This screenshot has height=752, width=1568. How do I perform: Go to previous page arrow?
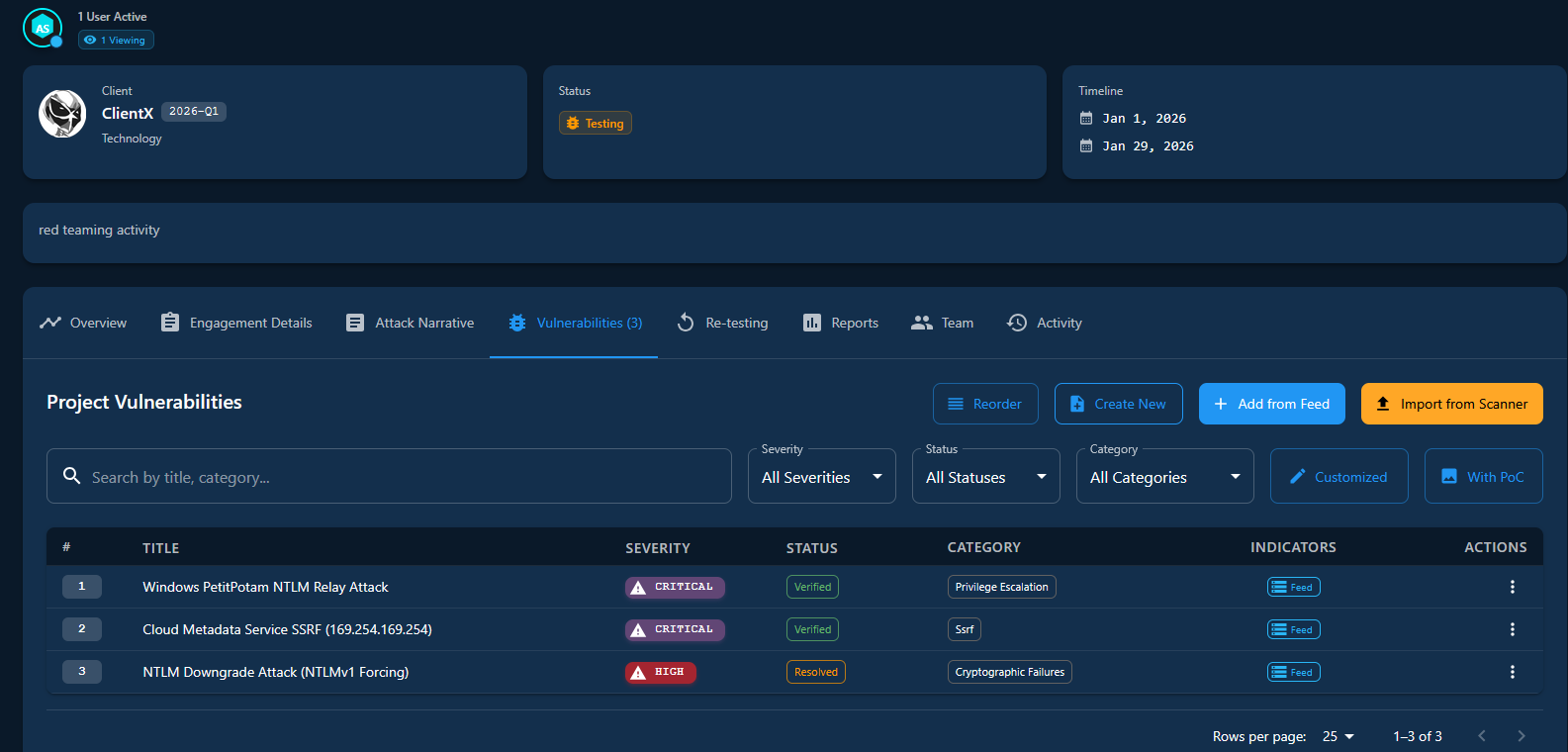click(1482, 736)
